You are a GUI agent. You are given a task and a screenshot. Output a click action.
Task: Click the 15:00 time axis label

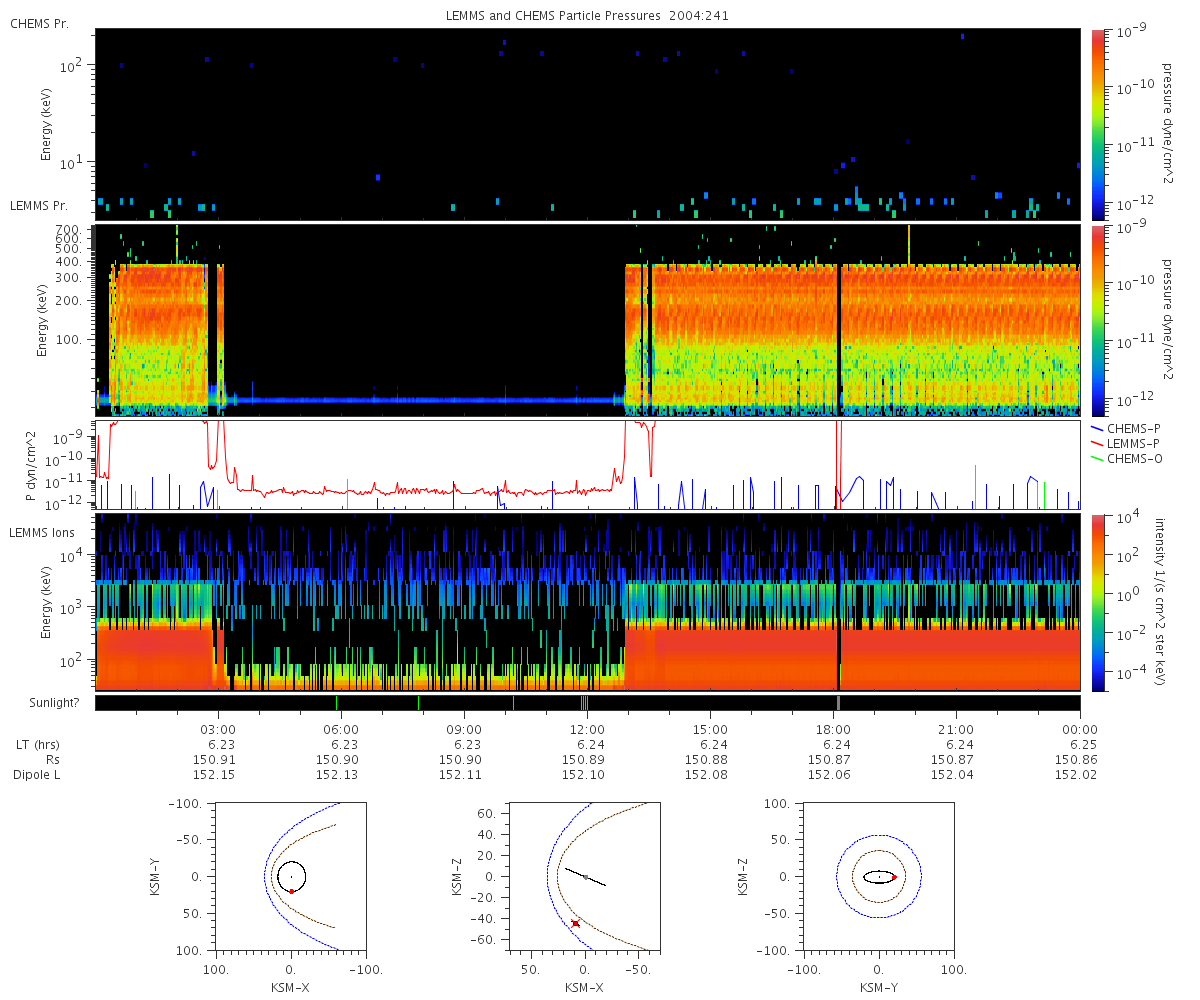[x=710, y=728]
